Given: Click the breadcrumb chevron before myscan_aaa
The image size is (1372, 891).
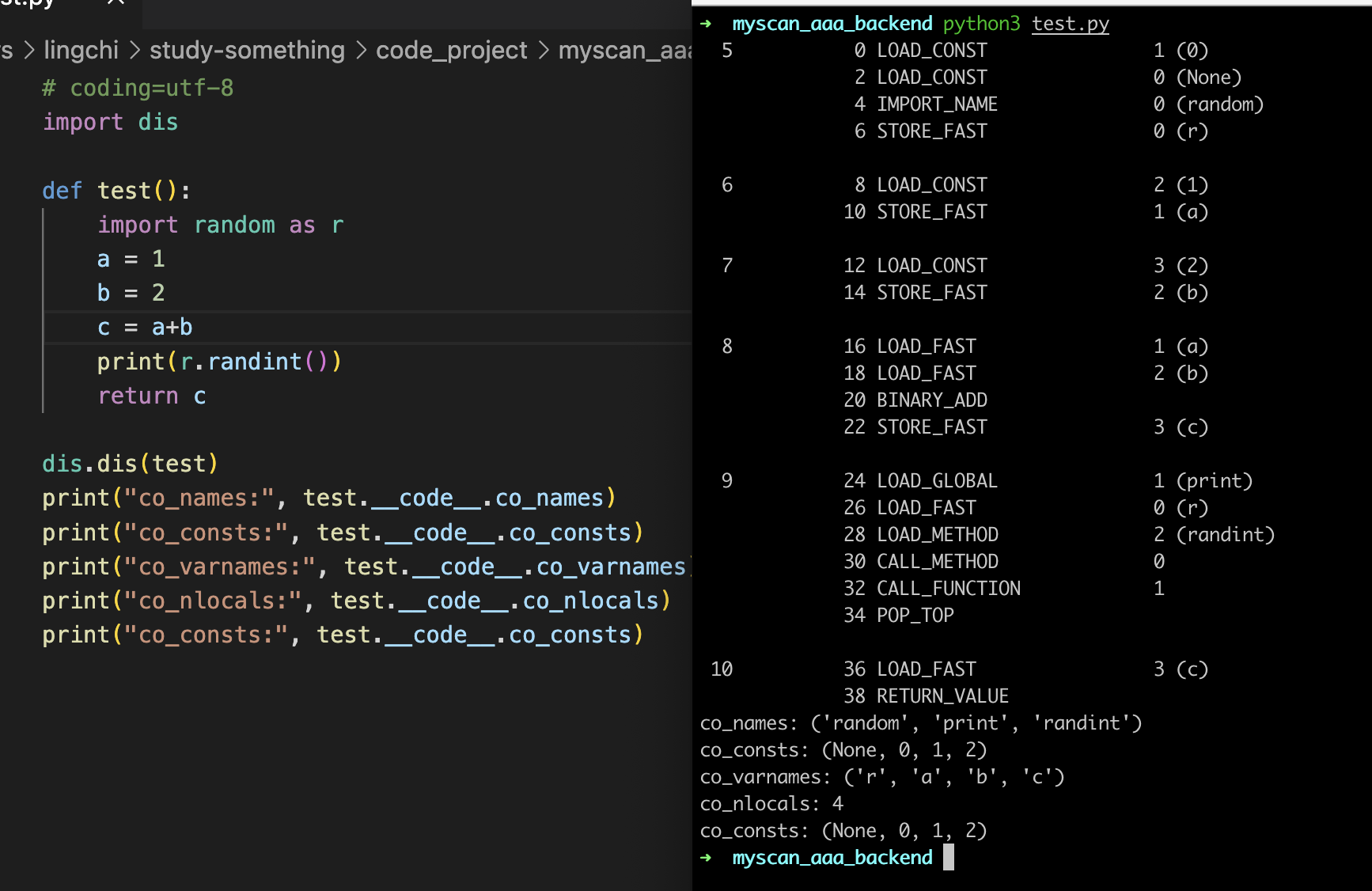Looking at the screenshot, I should pos(544,51).
